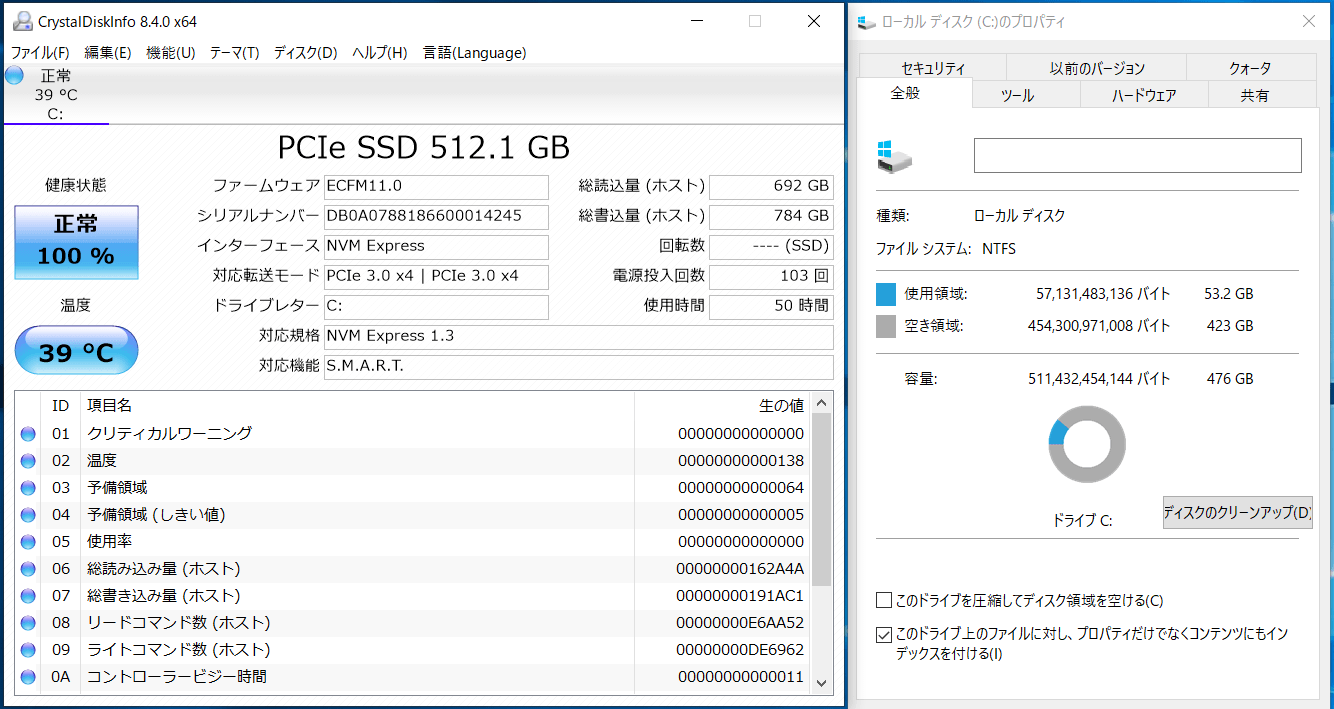1334x709 pixels.
Task: Click the status orb for 総書き込み量 (ホスト) row
Action: click(x=28, y=596)
